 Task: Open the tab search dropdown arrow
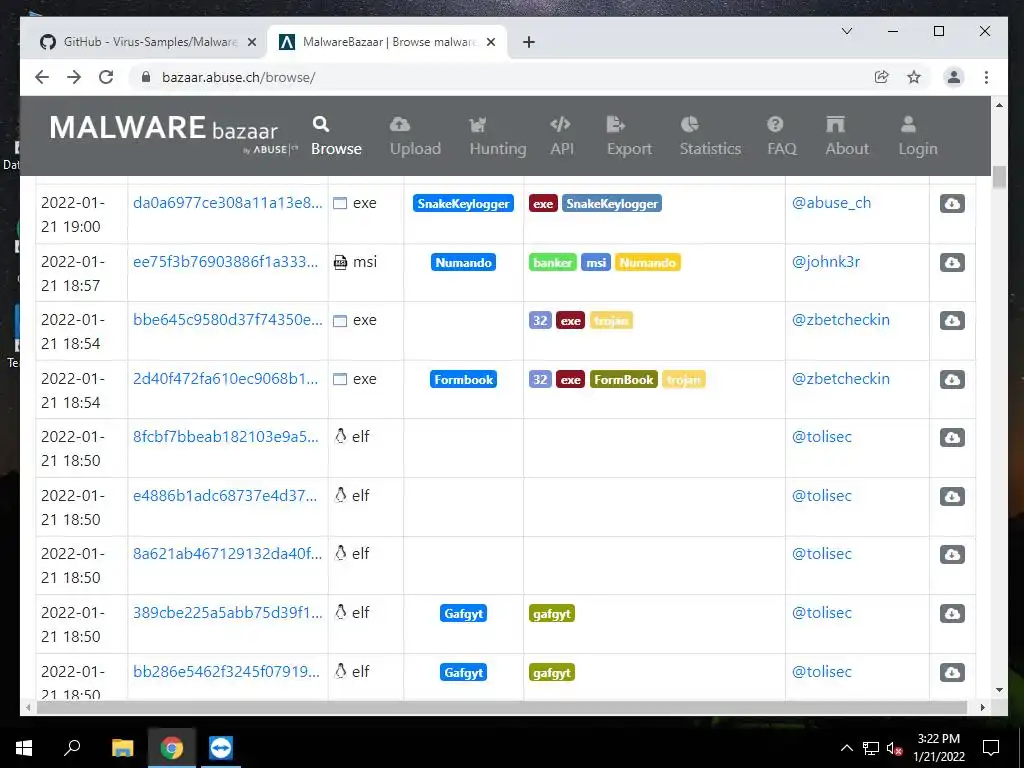pyautogui.click(x=847, y=31)
